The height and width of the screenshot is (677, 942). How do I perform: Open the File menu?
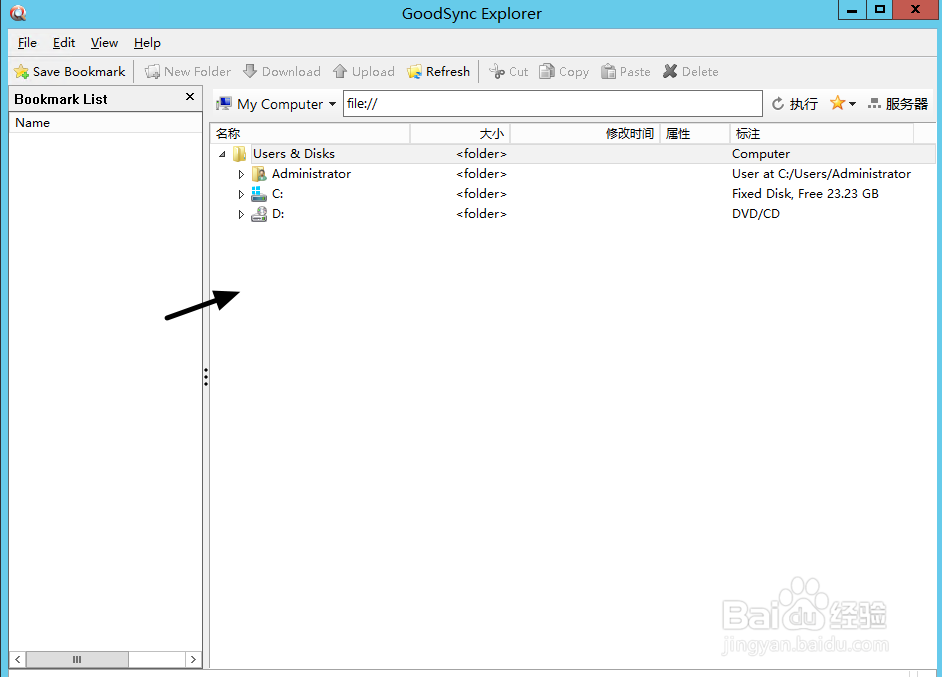point(27,43)
